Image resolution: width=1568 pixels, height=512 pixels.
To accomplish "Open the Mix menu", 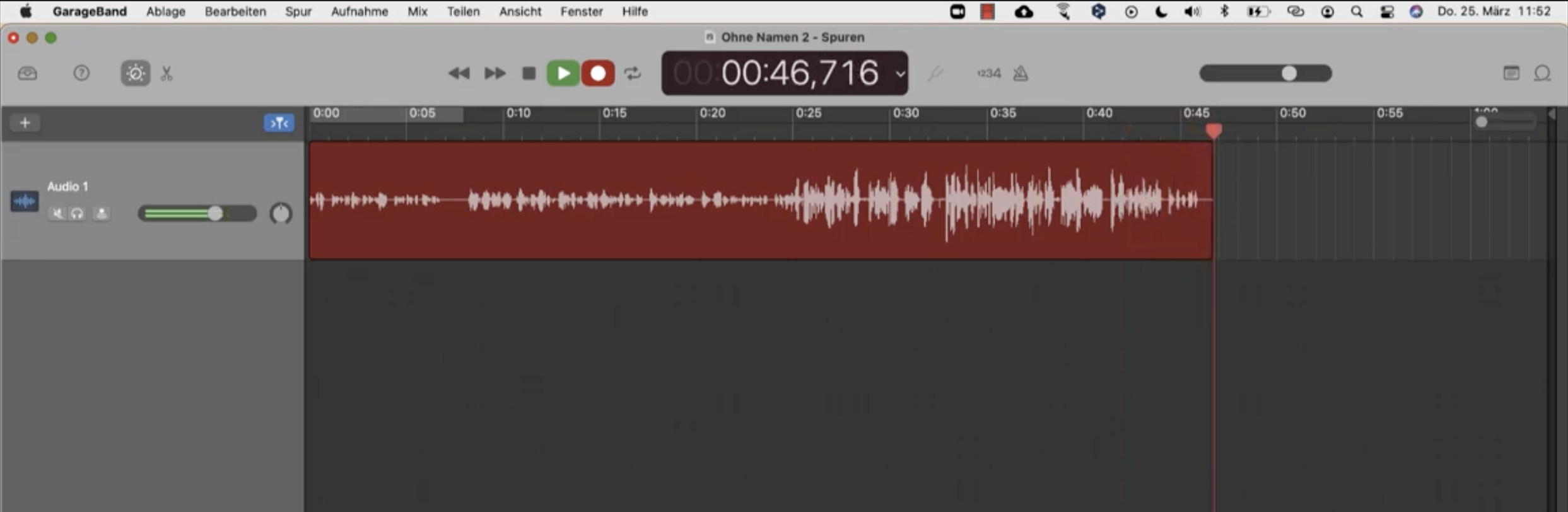I will (418, 11).
